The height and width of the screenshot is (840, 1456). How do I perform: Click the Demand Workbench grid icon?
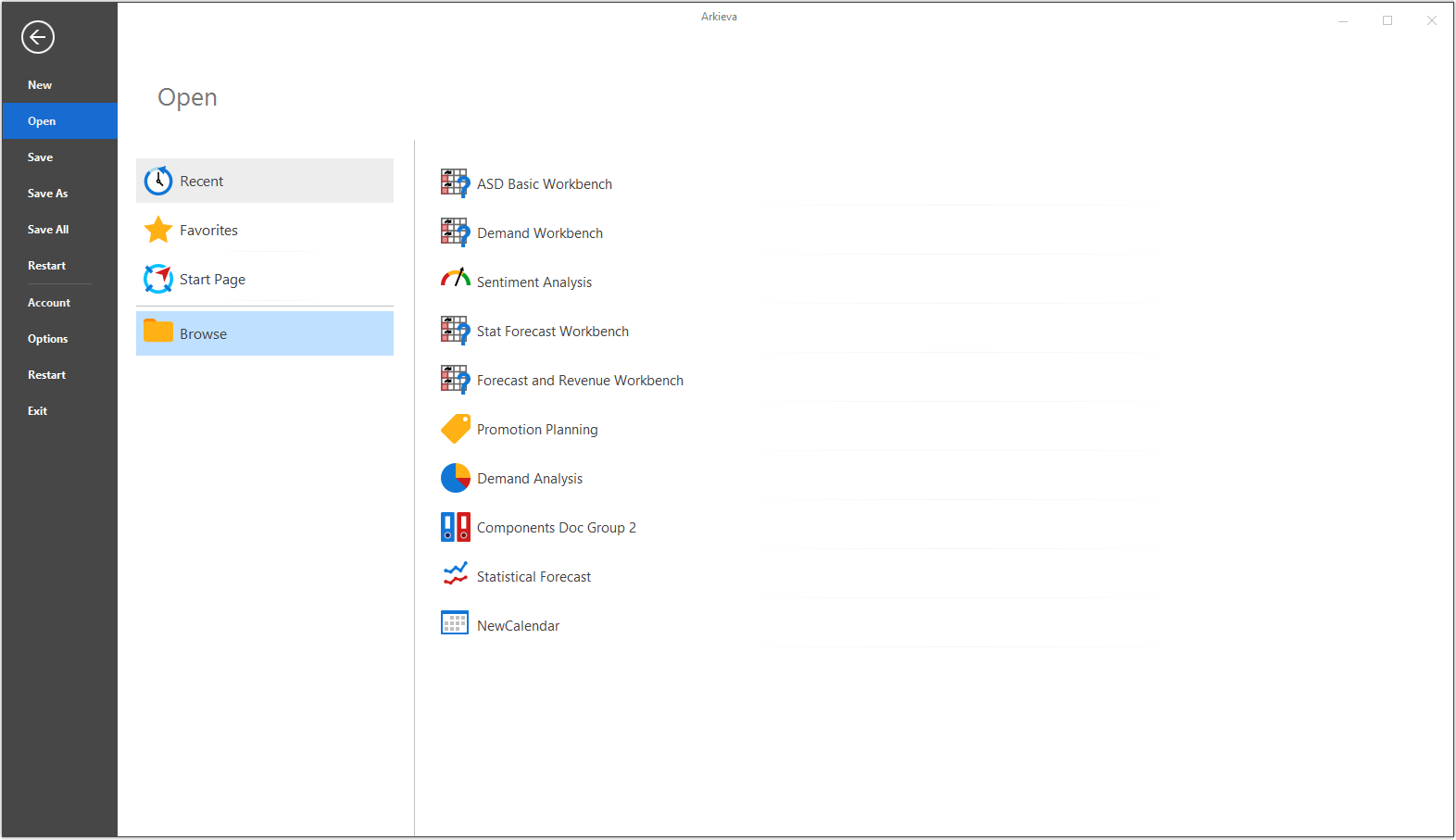455,232
